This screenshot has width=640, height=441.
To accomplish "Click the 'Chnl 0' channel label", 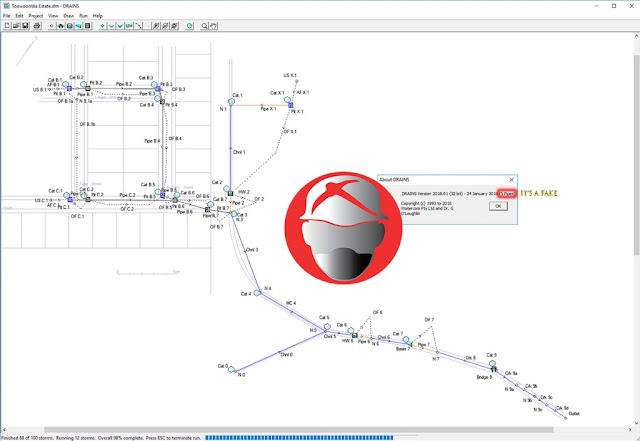I will (x=287, y=354).
